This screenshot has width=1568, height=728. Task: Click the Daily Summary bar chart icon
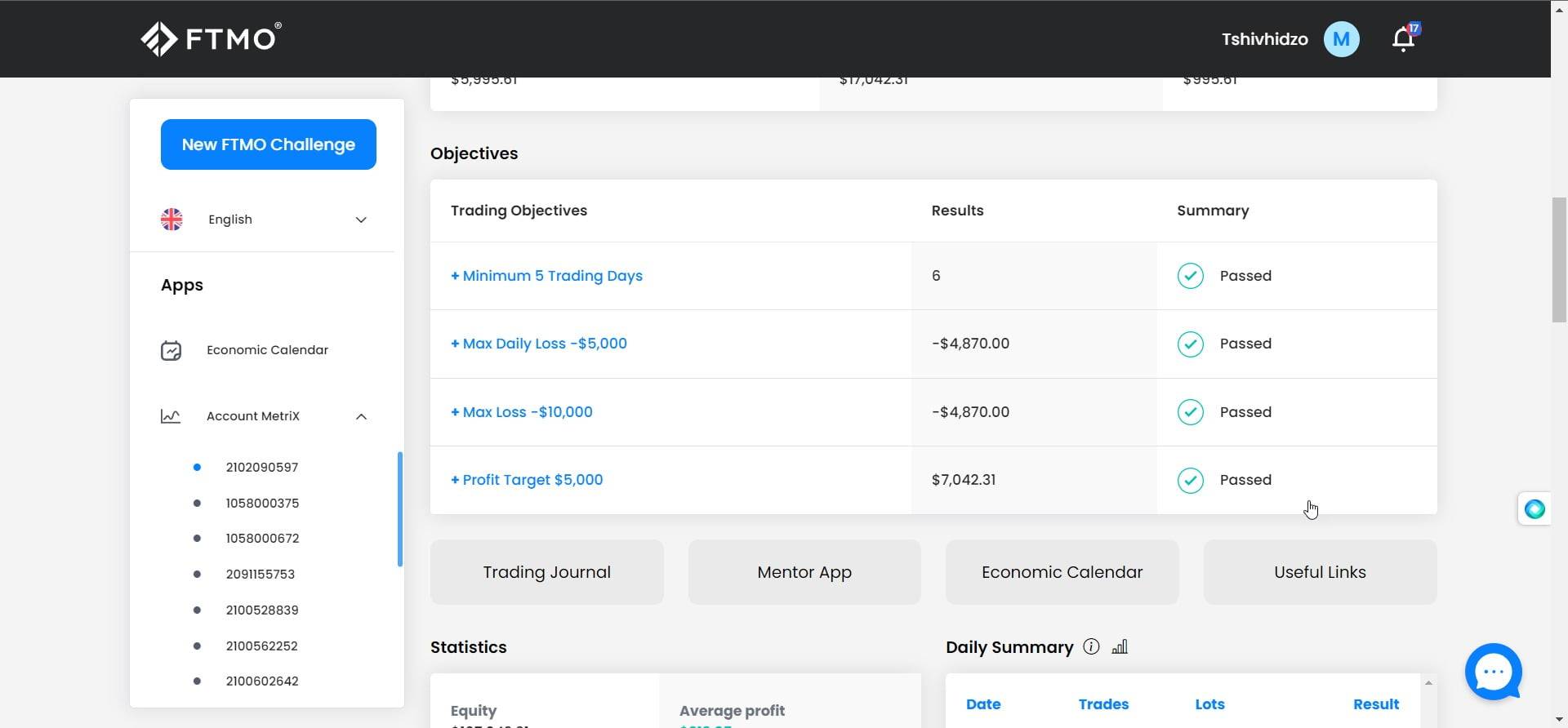point(1120,647)
